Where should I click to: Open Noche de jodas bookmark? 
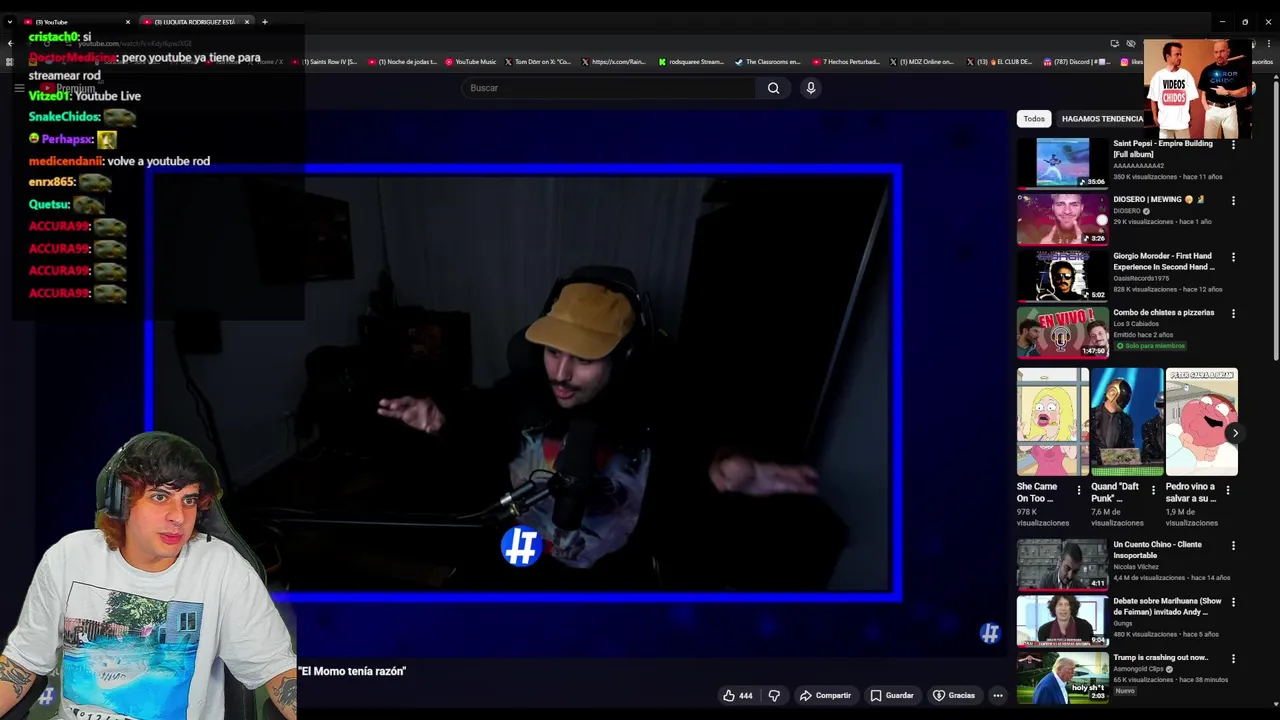tap(403, 62)
